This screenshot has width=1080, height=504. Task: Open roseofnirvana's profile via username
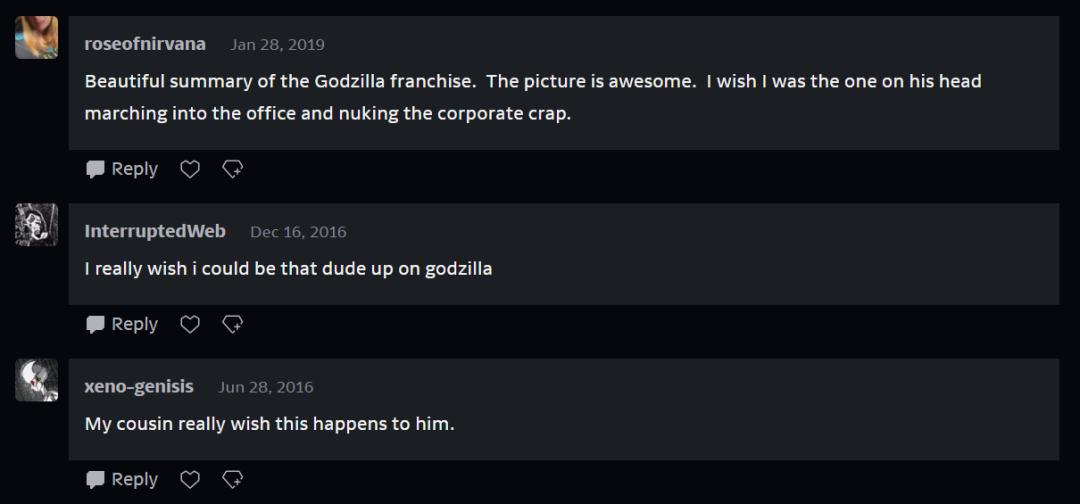point(145,44)
